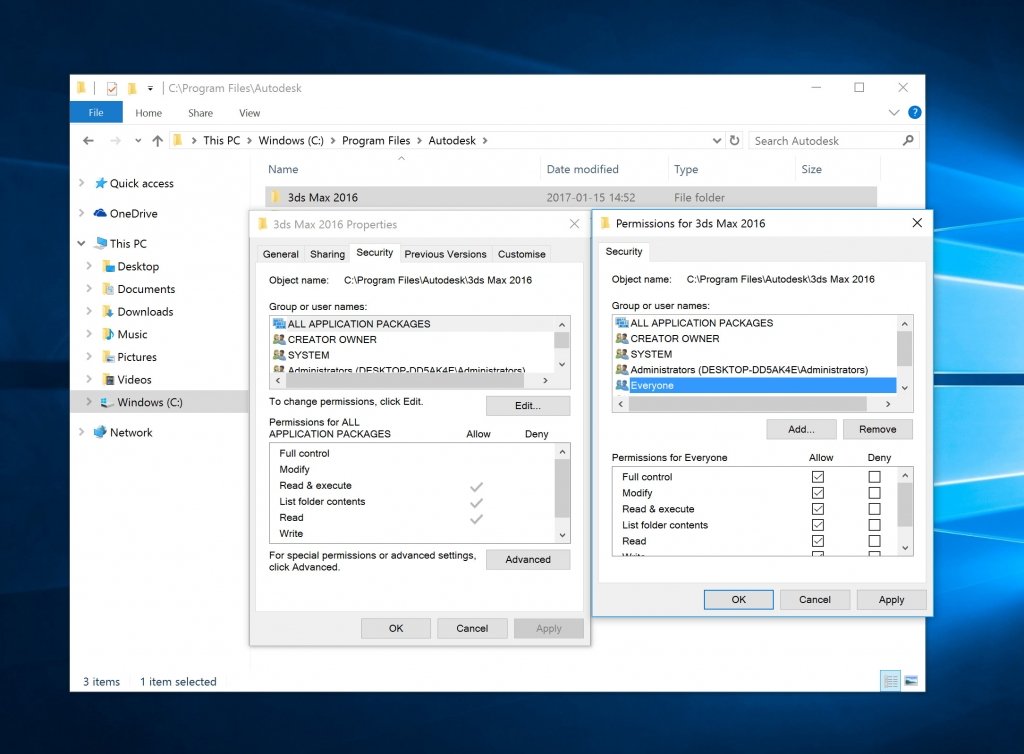Uncheck Allow for Read permission

pyautogui.click(x=818, y=541)
